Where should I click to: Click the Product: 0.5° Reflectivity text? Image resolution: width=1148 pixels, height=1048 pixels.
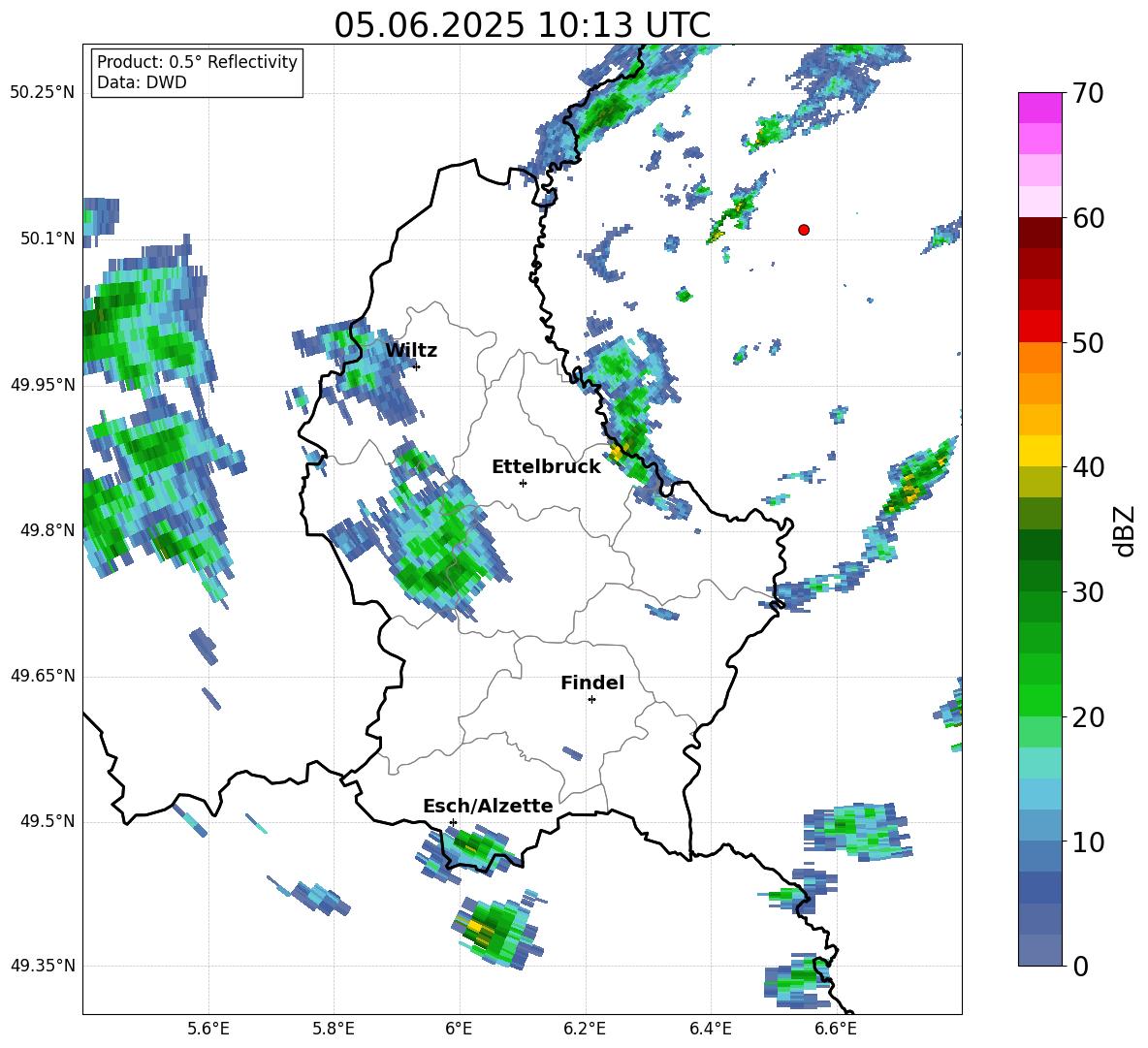point(197,62)
